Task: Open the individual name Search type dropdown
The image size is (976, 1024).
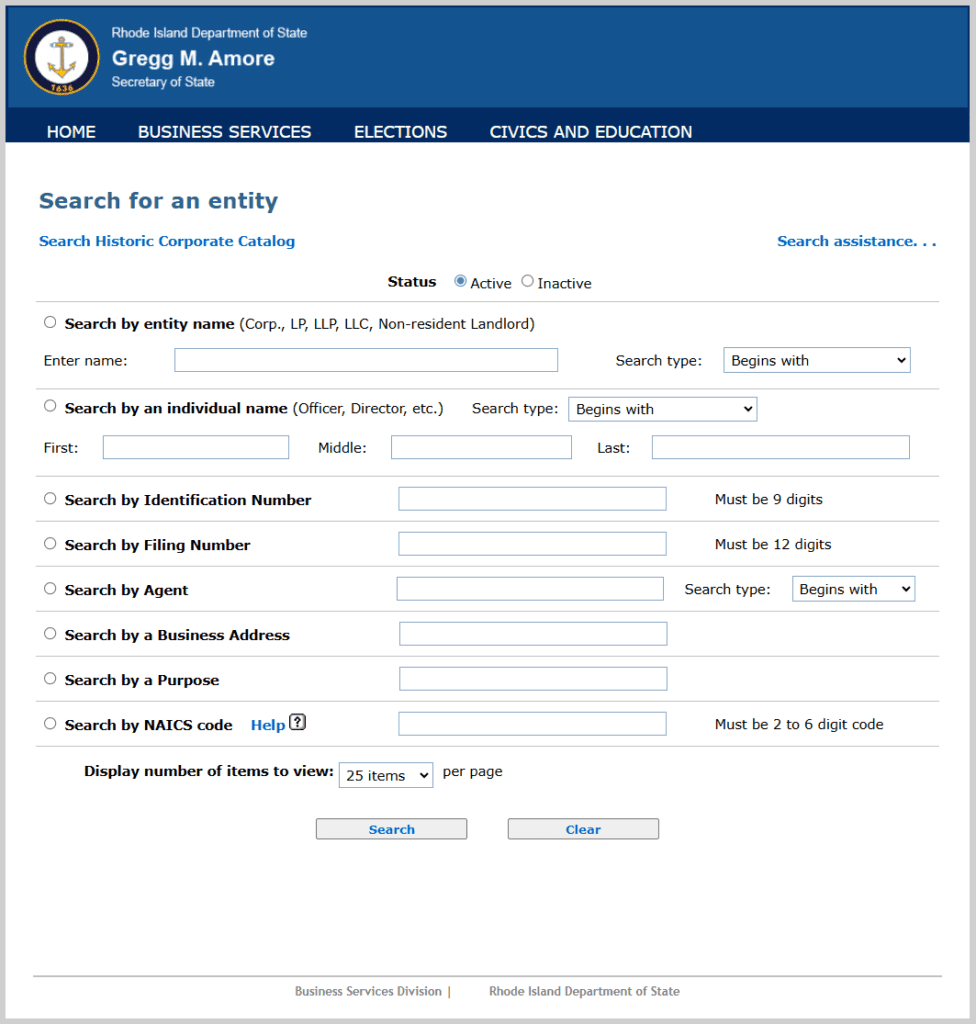Action: click(x=662, y=409)
